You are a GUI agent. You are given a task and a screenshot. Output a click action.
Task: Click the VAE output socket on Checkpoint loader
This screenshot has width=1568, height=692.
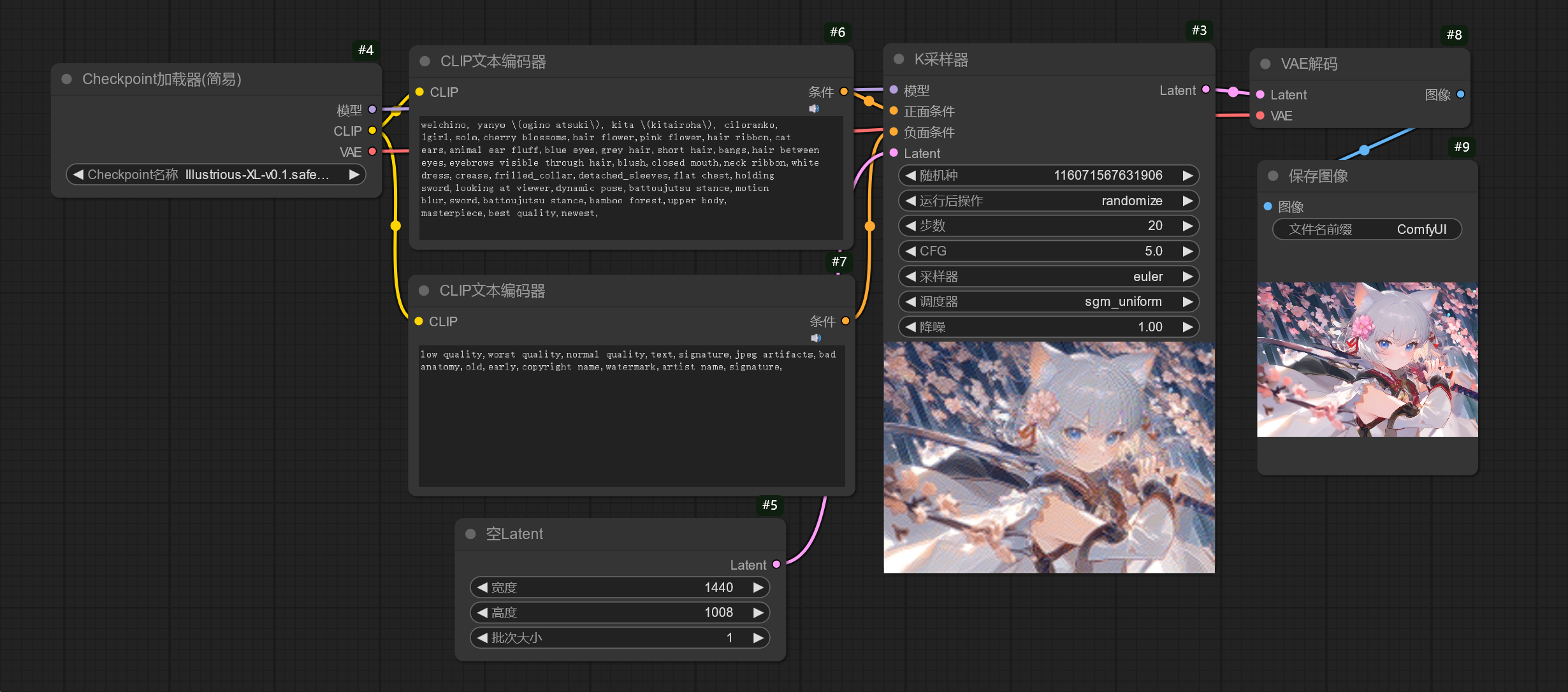[x=372, y=152]
